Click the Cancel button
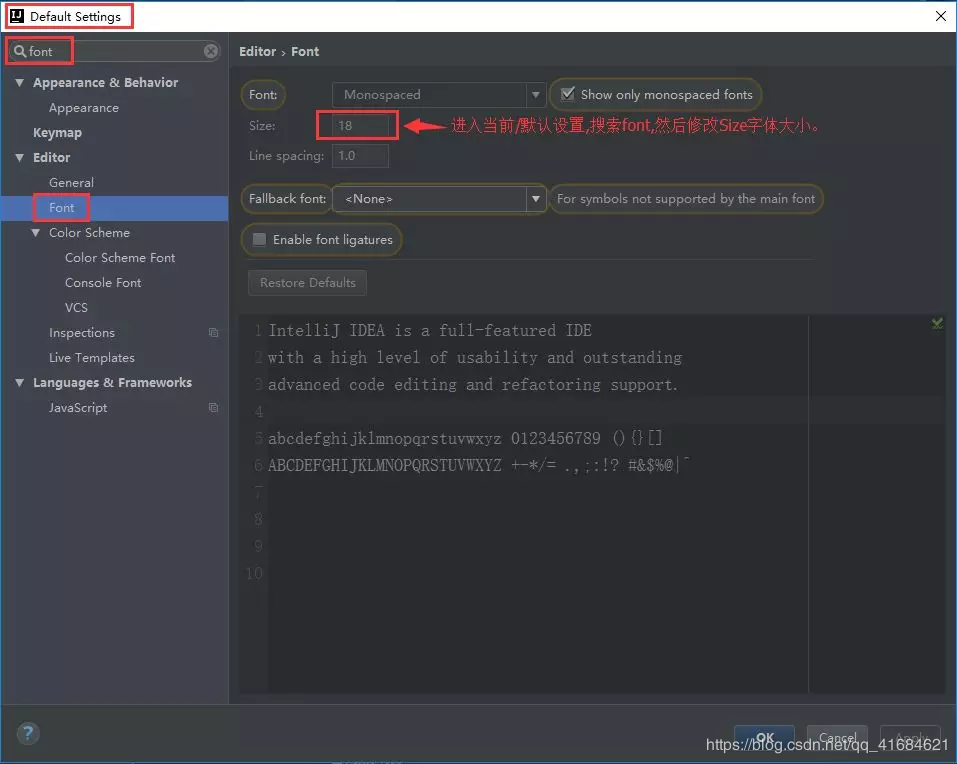 pos(837,737)
